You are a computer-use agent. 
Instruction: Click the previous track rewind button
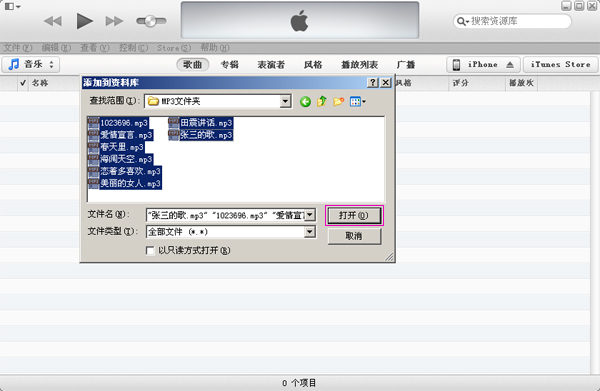(x=53, y=21)
